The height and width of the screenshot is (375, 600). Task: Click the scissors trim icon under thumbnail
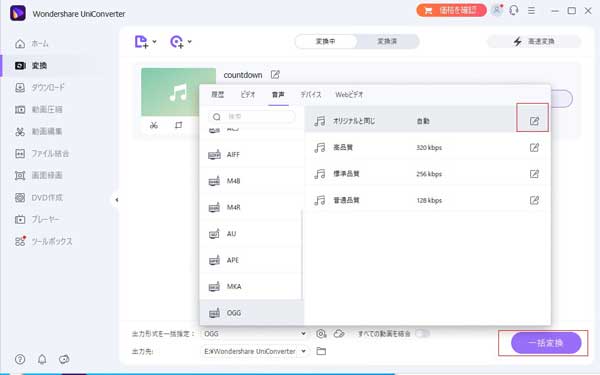click(x=154, y=125)
